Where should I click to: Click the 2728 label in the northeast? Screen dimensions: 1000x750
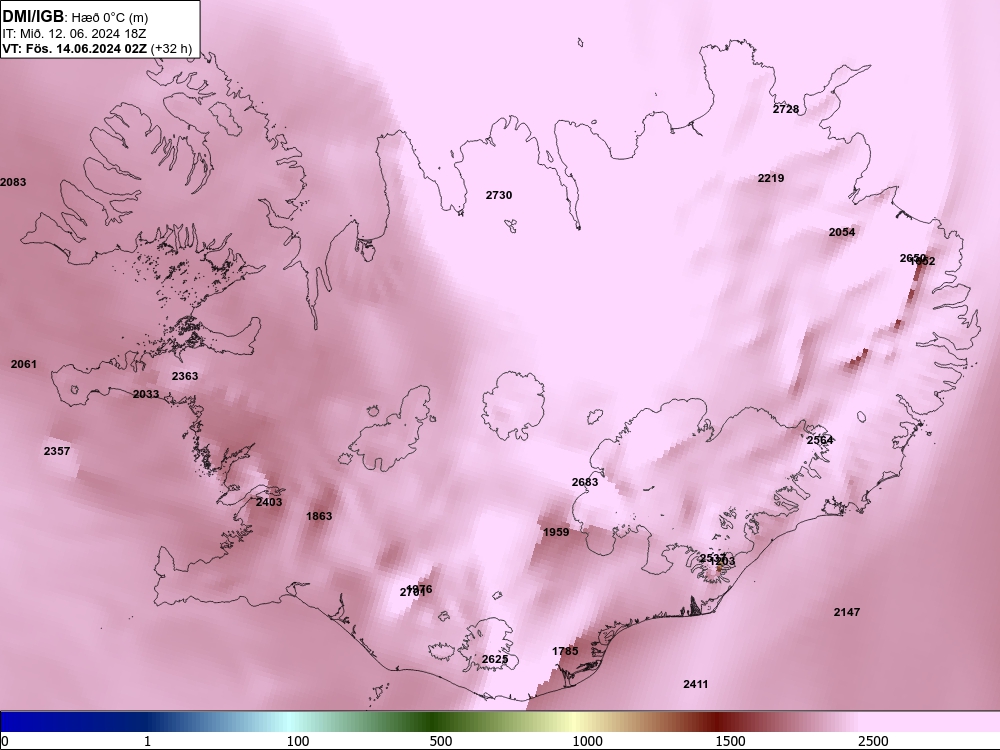click(x=786, y=109)
